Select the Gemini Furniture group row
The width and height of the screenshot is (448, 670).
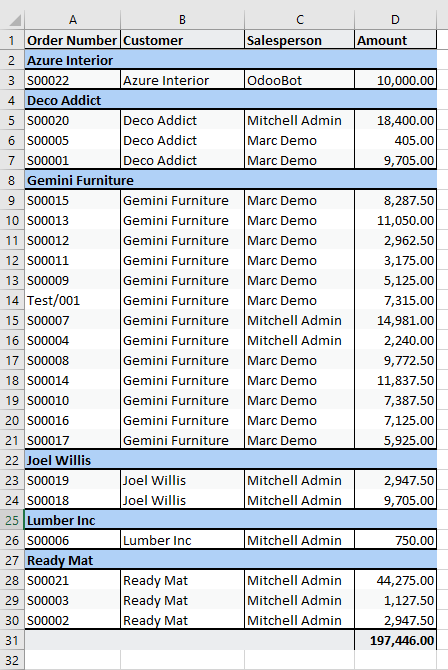click(231, 180)
